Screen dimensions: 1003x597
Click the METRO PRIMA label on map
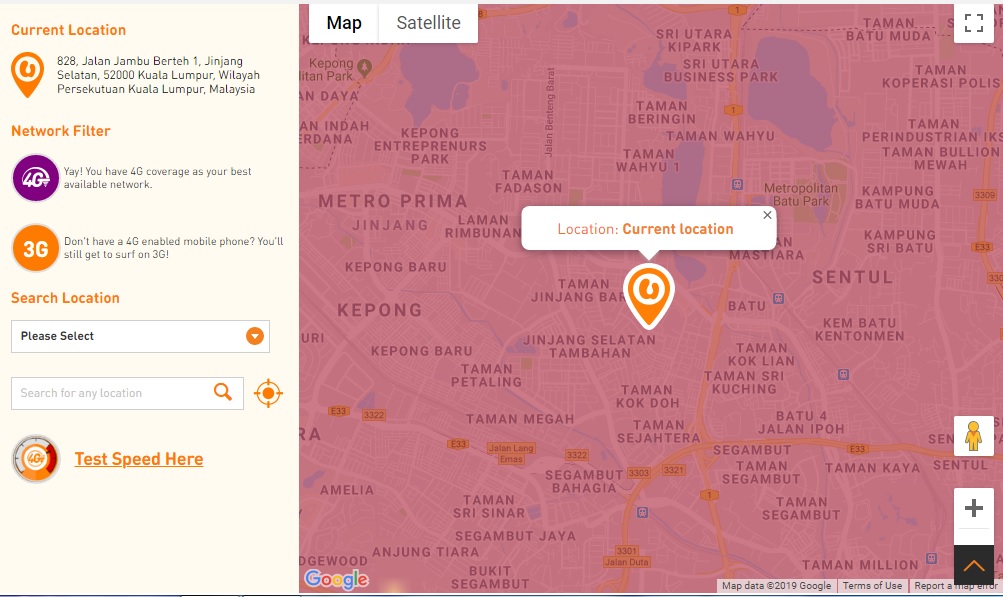(x=393, y=201)
